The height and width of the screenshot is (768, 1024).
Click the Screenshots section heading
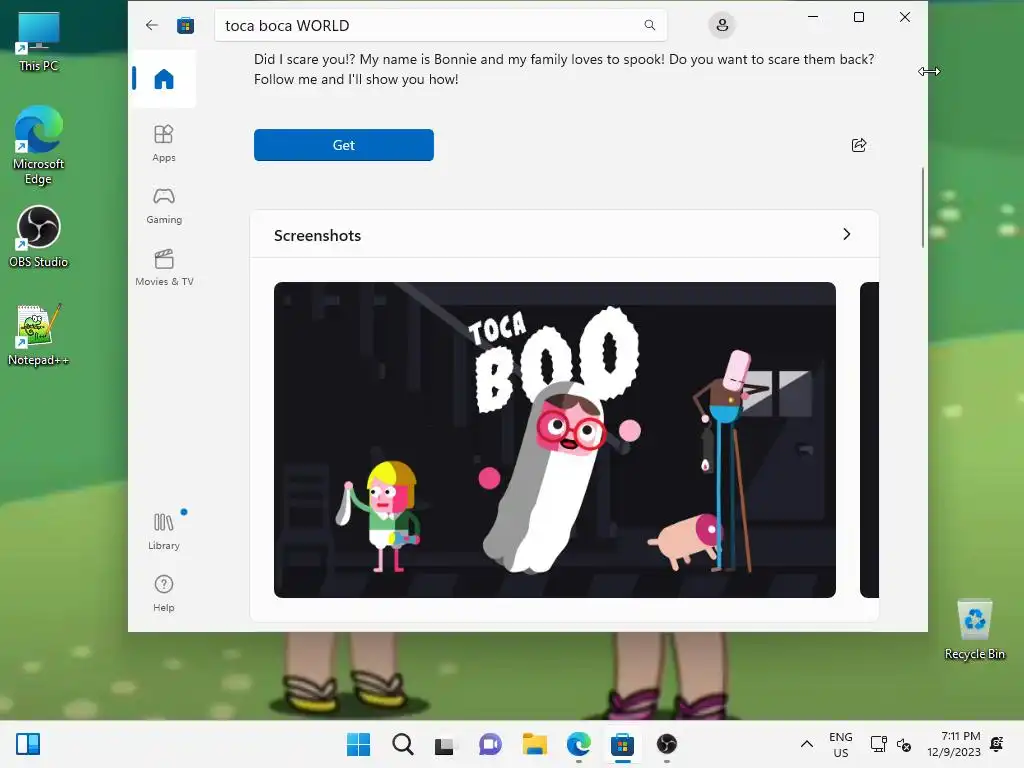click(x=317, y=235)
